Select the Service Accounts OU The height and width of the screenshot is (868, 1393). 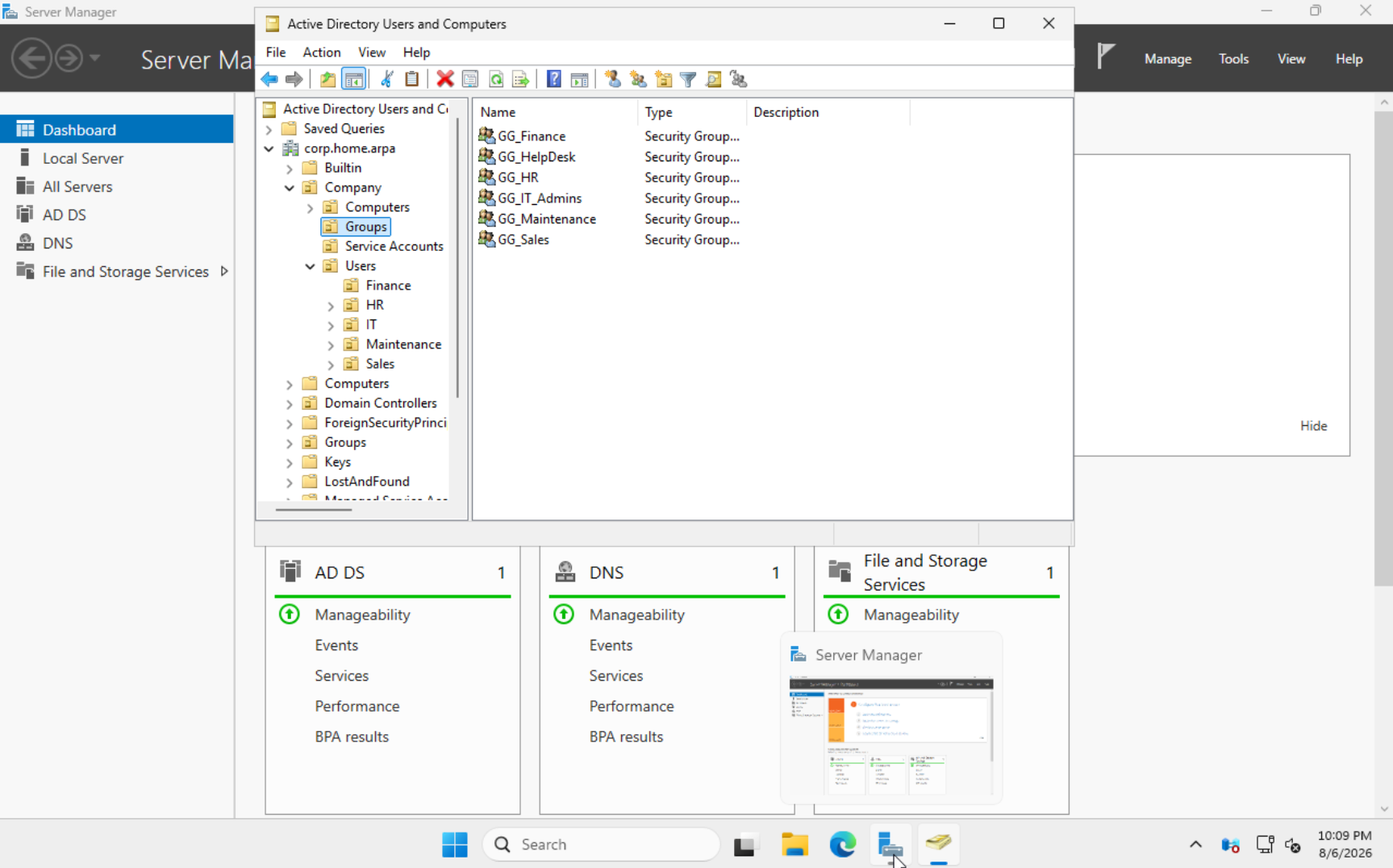(394, 246)
